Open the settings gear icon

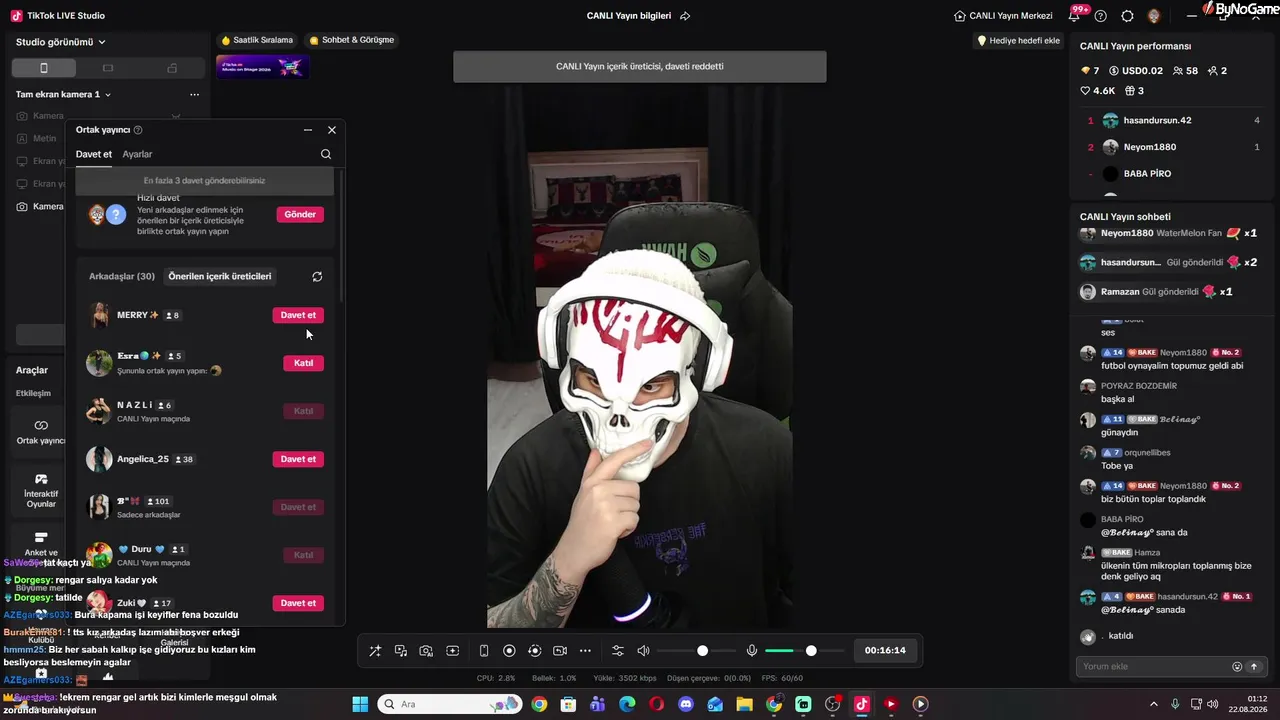1127,16
